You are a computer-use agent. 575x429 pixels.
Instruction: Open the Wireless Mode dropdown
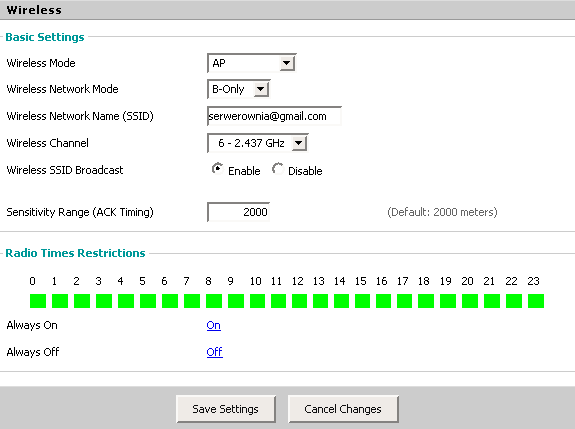tap(252, 63)
